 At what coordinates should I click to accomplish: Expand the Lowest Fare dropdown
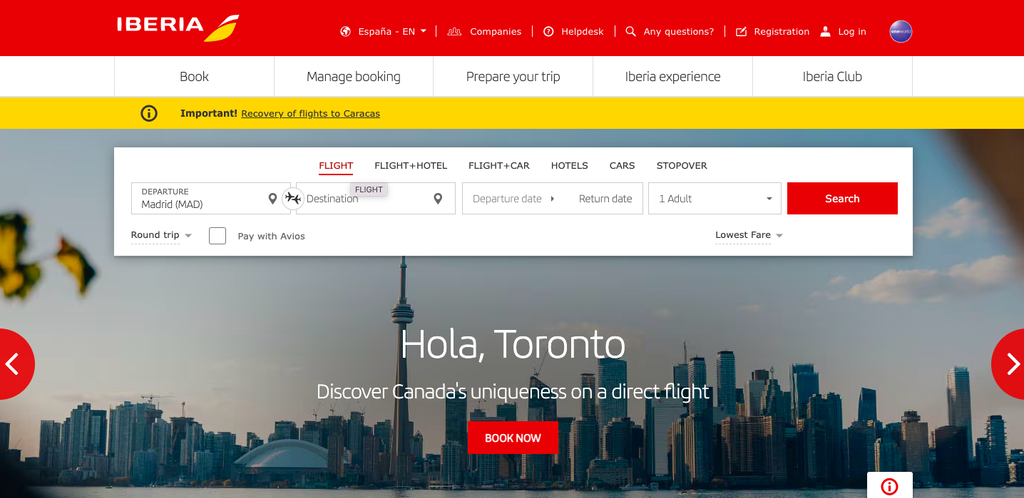tap(749, 235)
